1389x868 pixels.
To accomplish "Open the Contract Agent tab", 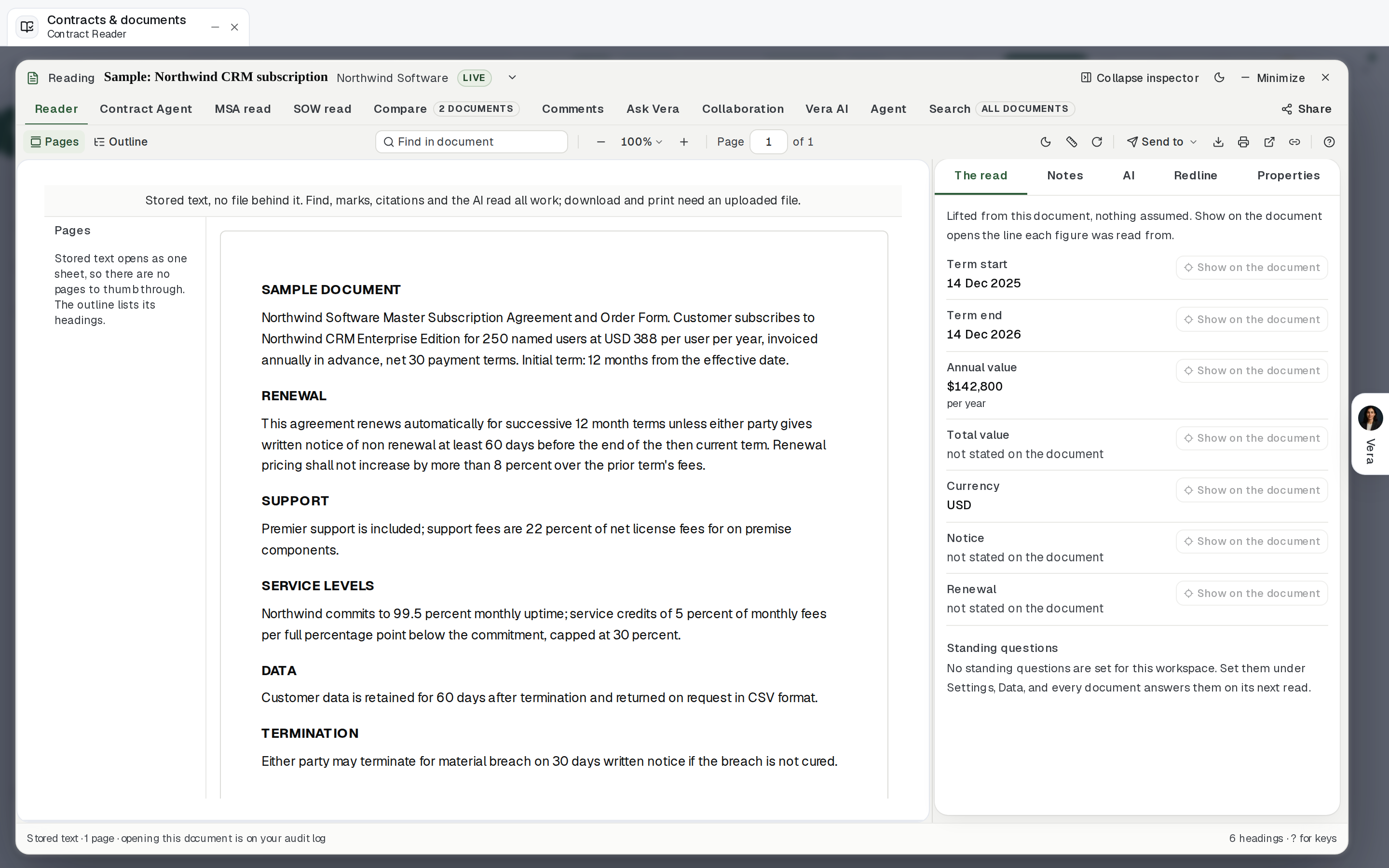I will pos(146,109).
